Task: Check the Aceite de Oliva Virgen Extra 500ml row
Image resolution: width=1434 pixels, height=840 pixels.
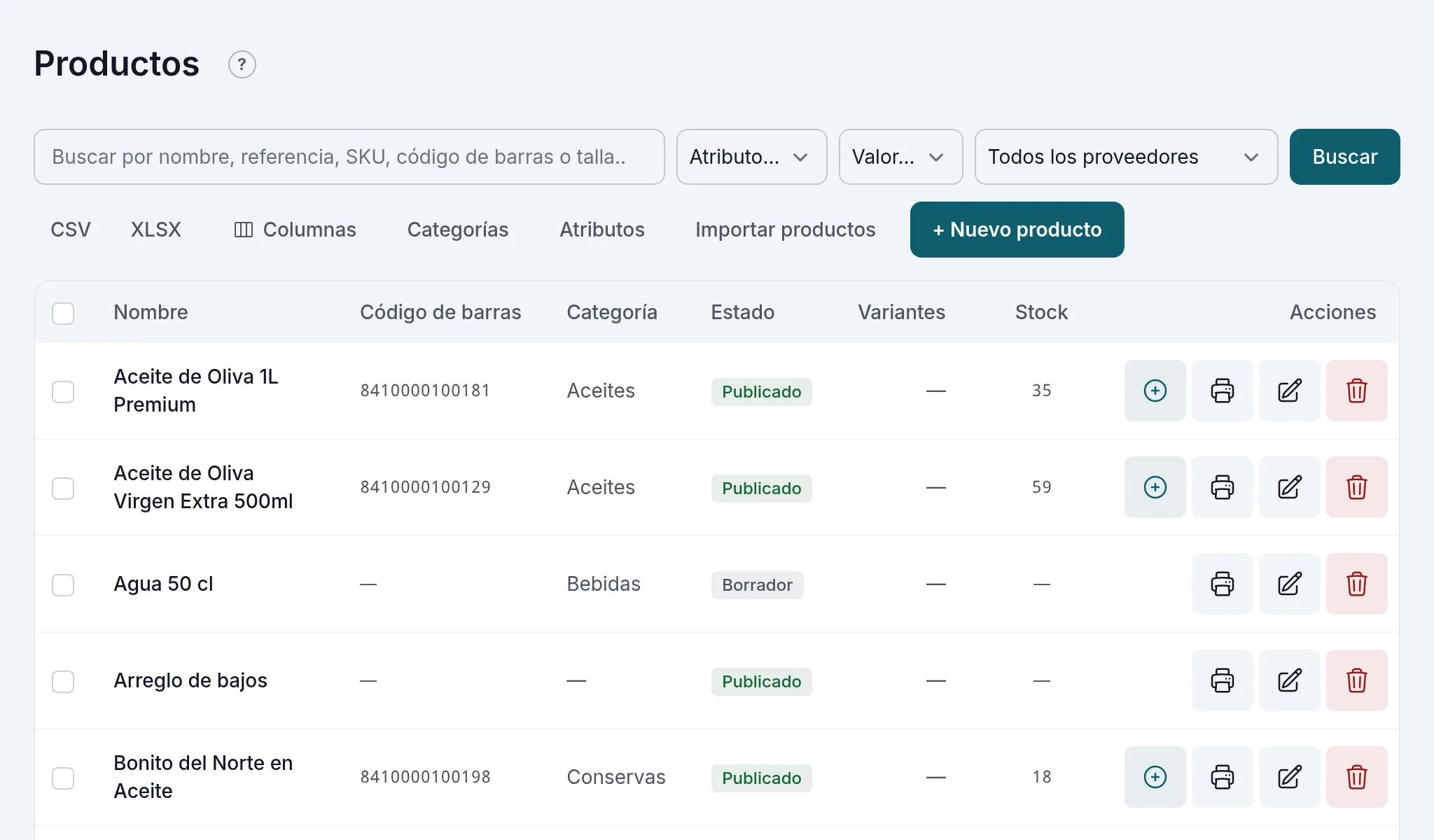Action: [x=63, y=488]
